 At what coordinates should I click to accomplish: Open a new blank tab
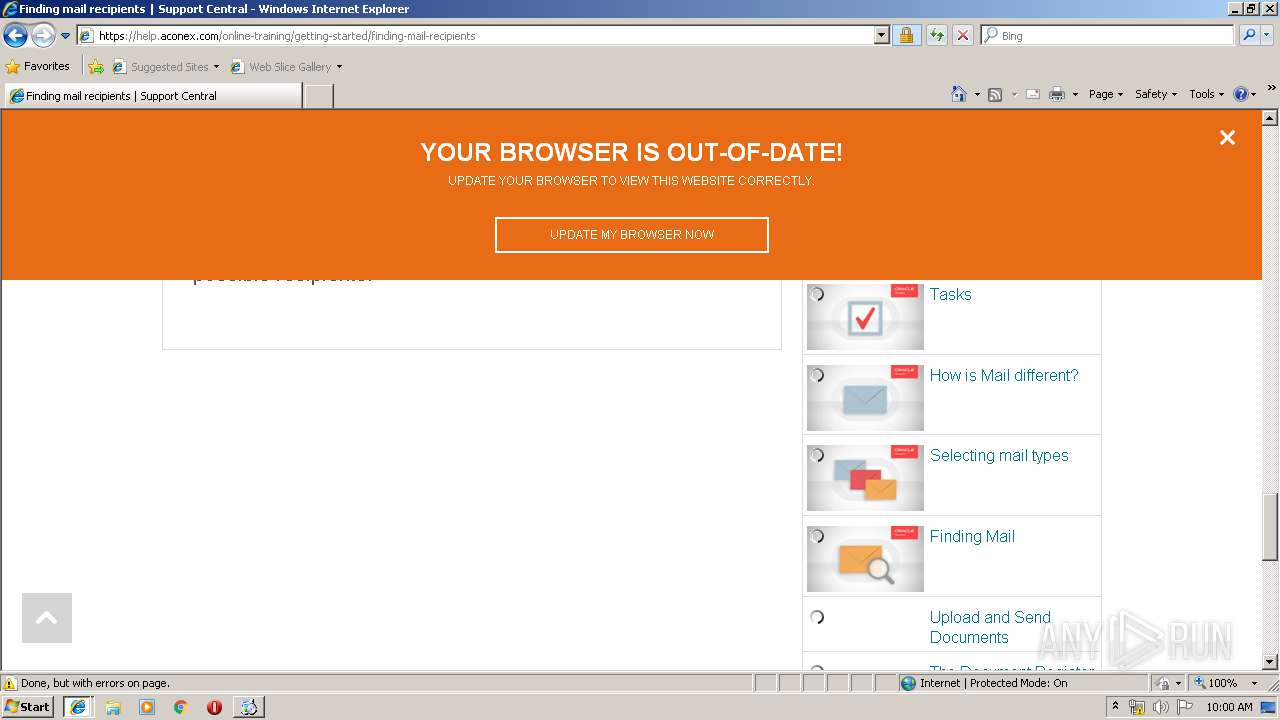(318, 96)
